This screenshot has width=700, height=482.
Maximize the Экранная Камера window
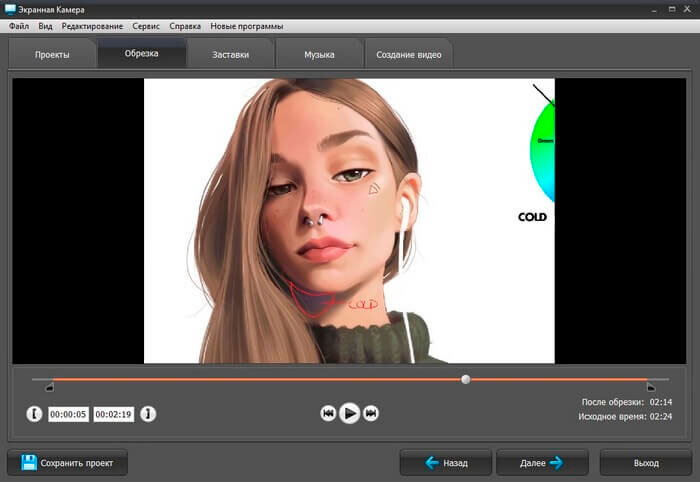coord(672,9)
